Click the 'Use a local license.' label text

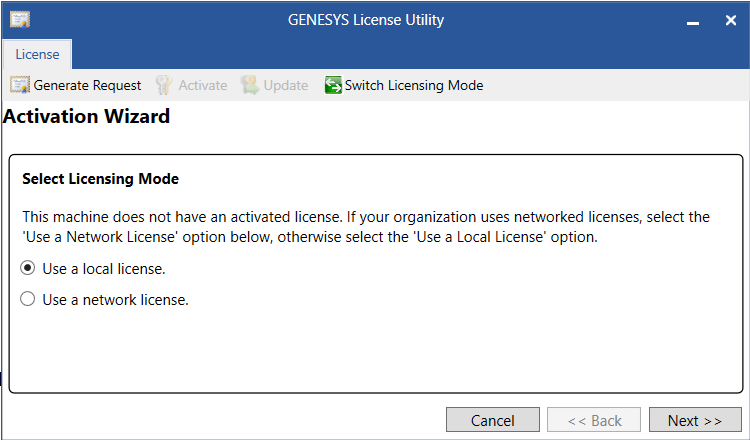103,268
